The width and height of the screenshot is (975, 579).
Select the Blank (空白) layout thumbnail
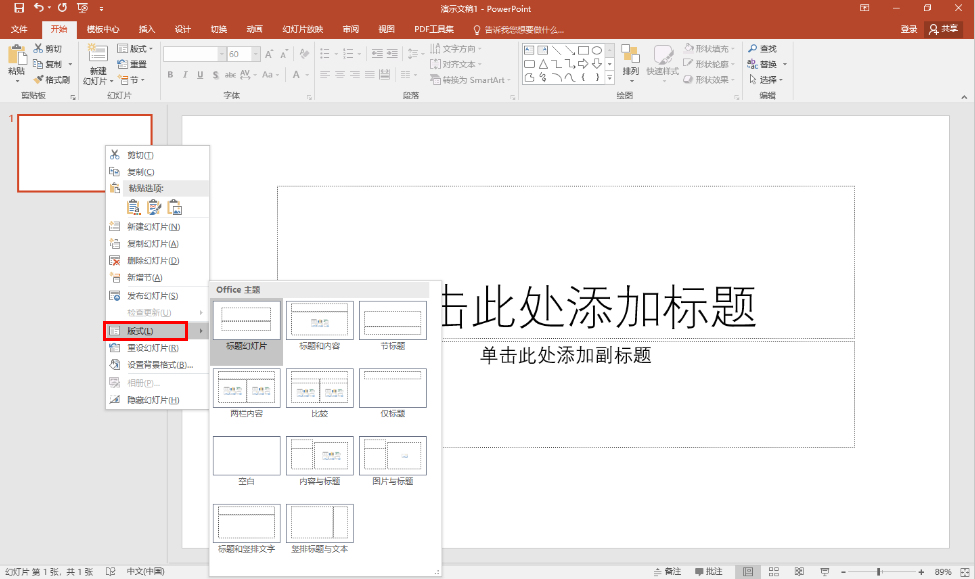(247, 456)
